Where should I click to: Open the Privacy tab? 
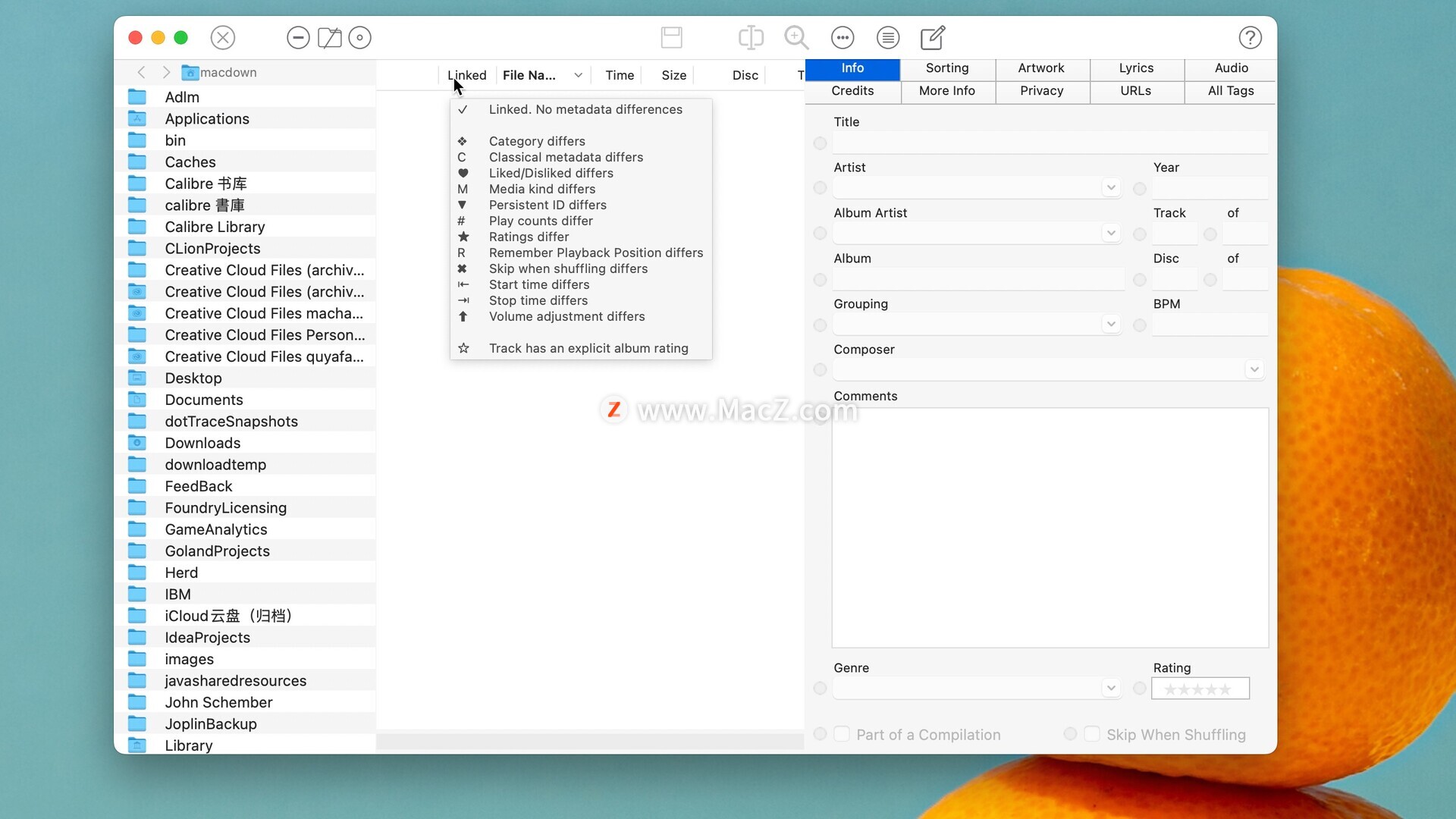click(x=1041, y=91)
